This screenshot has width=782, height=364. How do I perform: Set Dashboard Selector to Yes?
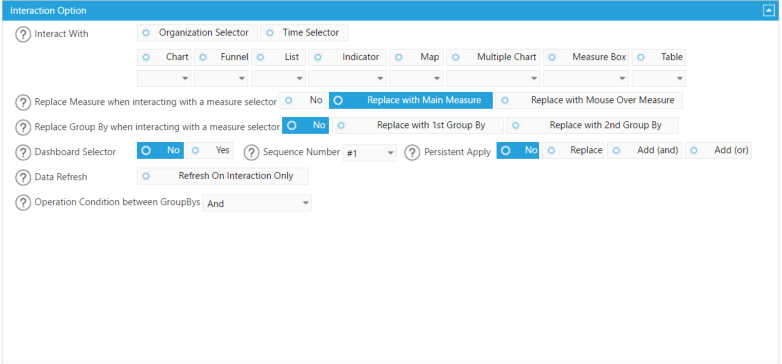pos(210,151)
